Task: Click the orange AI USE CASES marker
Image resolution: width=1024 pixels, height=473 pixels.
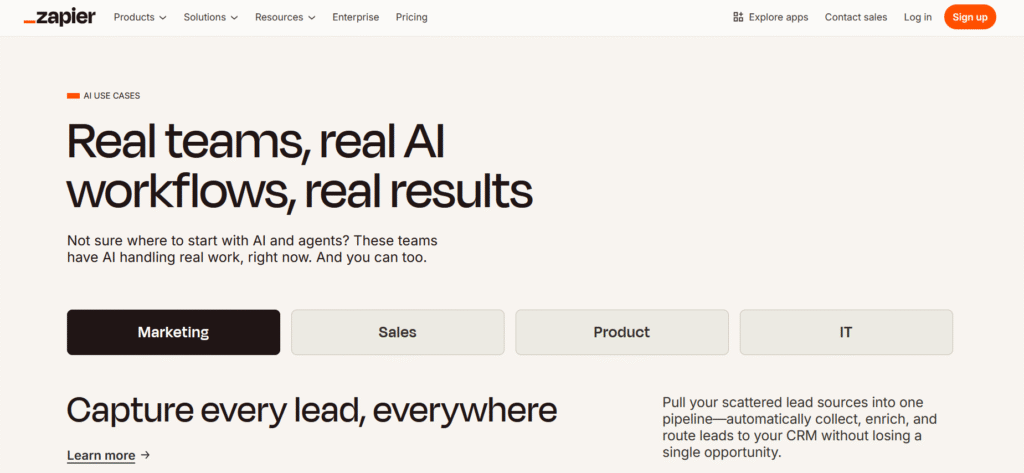Action: click(x=73, y=96)
